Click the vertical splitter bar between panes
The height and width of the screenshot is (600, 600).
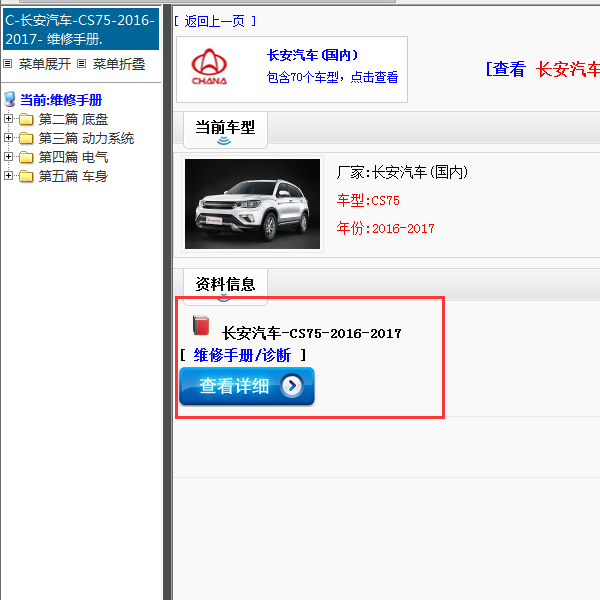[x=167, y=302]
